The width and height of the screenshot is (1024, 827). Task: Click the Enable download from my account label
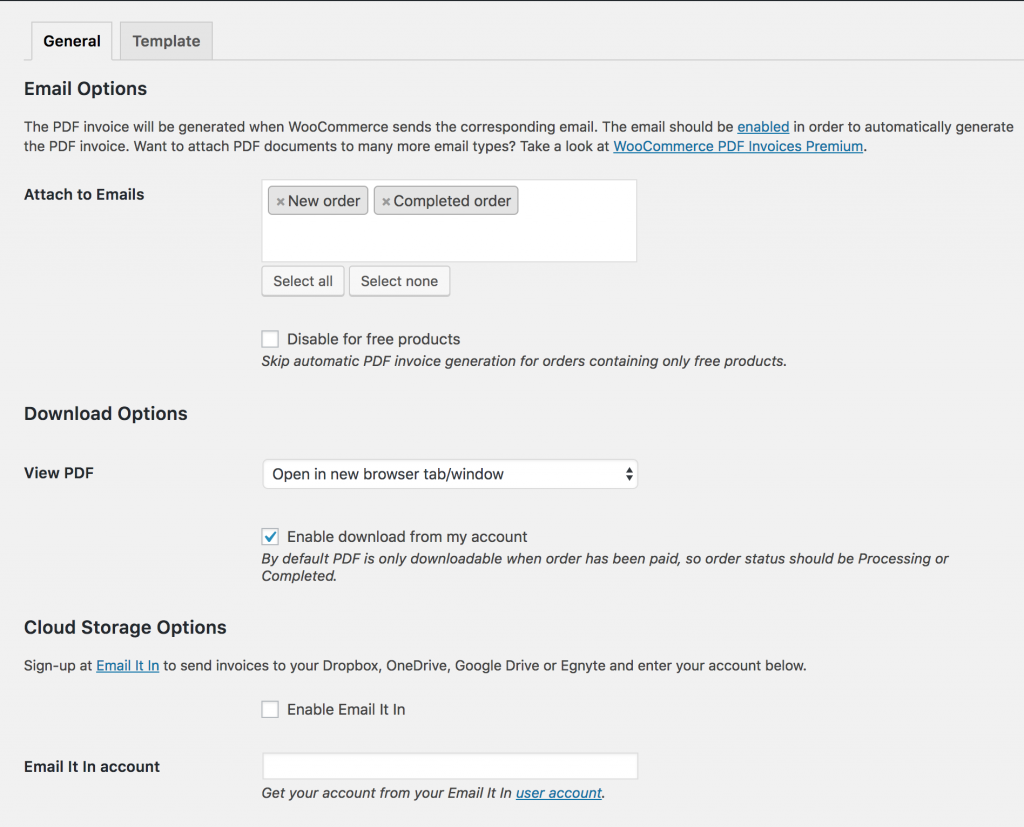(407, 536)
